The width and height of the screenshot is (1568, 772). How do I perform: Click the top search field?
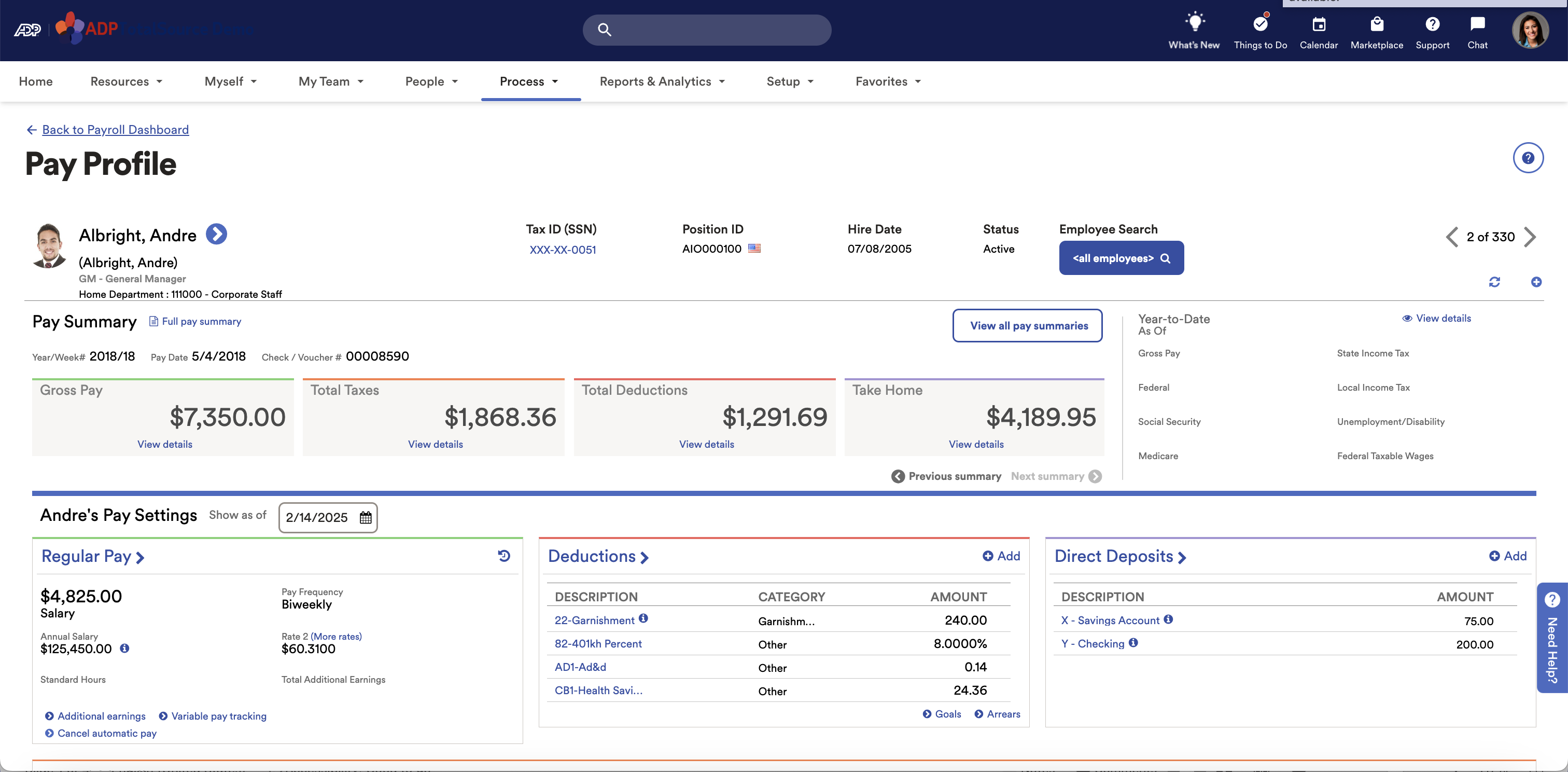click(707, 30)
